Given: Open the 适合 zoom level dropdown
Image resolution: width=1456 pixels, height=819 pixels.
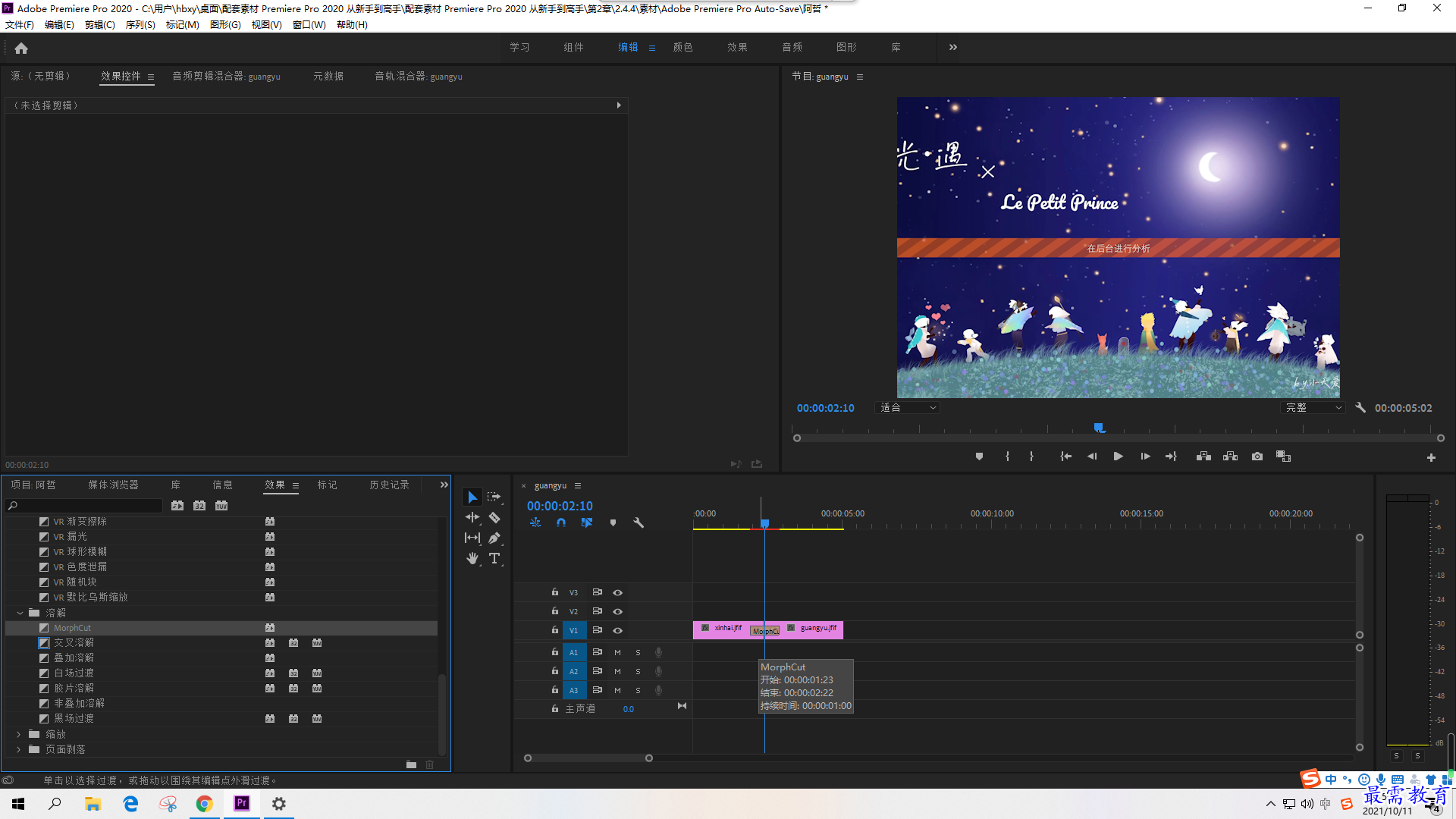Looking at the screenshot, I should pyautogui.click(x=908, y=407).
